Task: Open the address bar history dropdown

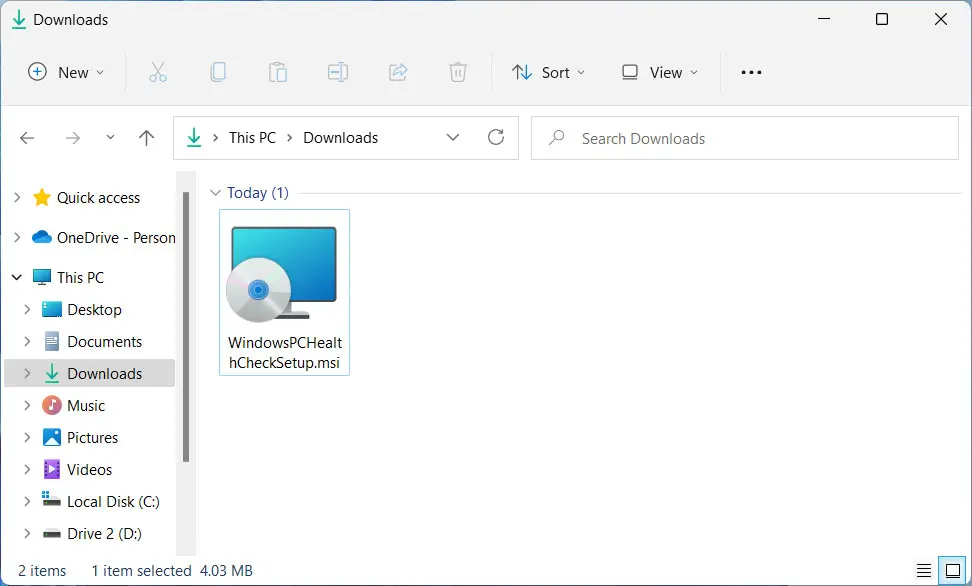Action: click(x=453, y=138)
